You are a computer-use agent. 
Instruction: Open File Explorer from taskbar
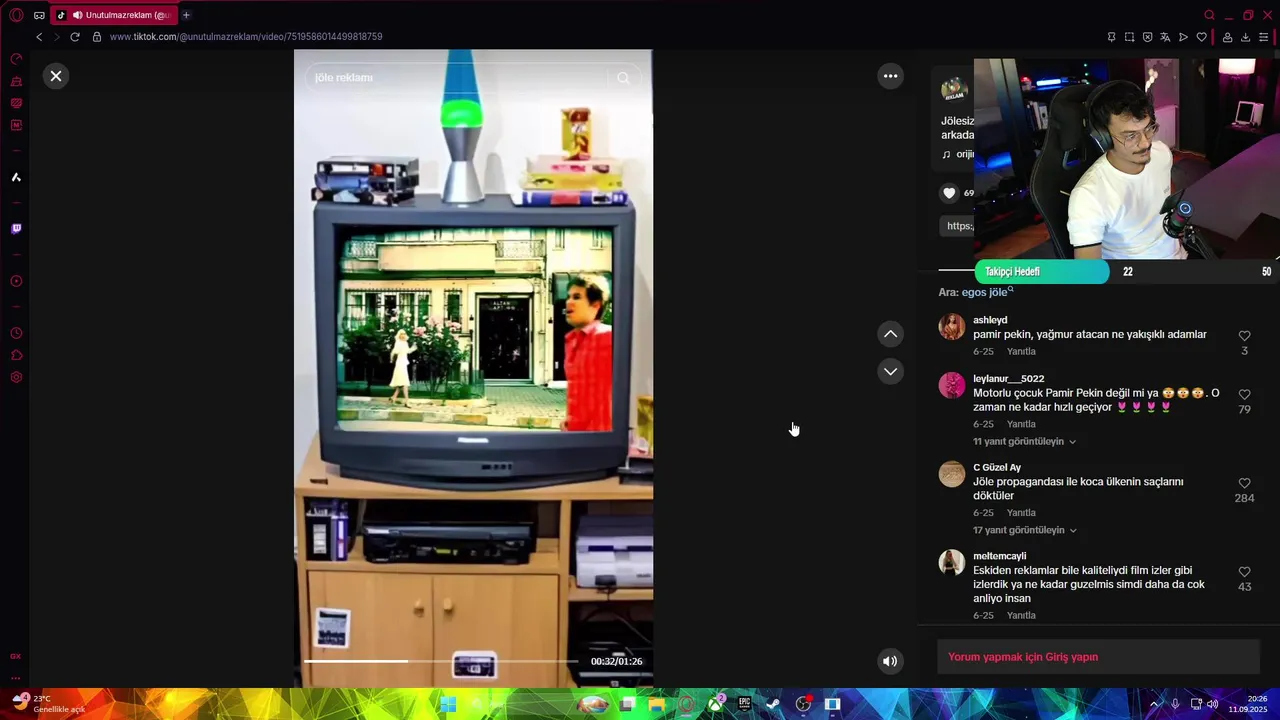pyautogui.click(x=657, y=704)
